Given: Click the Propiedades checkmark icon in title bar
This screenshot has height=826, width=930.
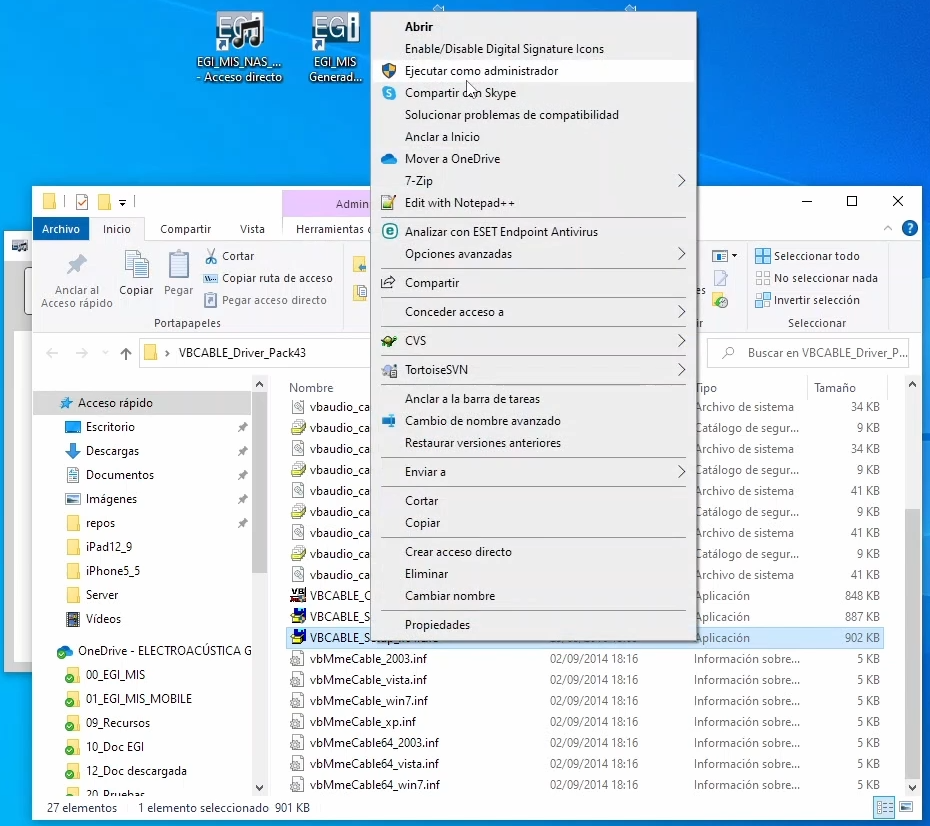Looking at the screenshot, I should 82,202.
